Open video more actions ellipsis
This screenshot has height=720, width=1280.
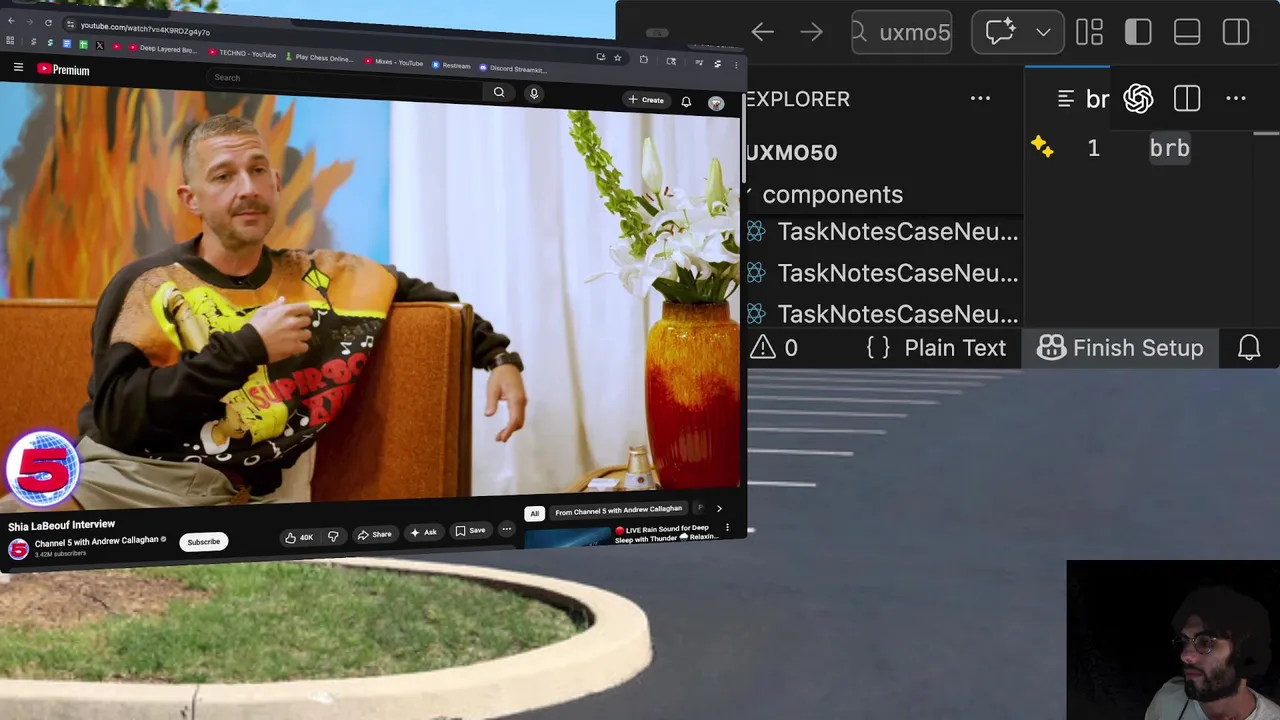coord(507,530)
